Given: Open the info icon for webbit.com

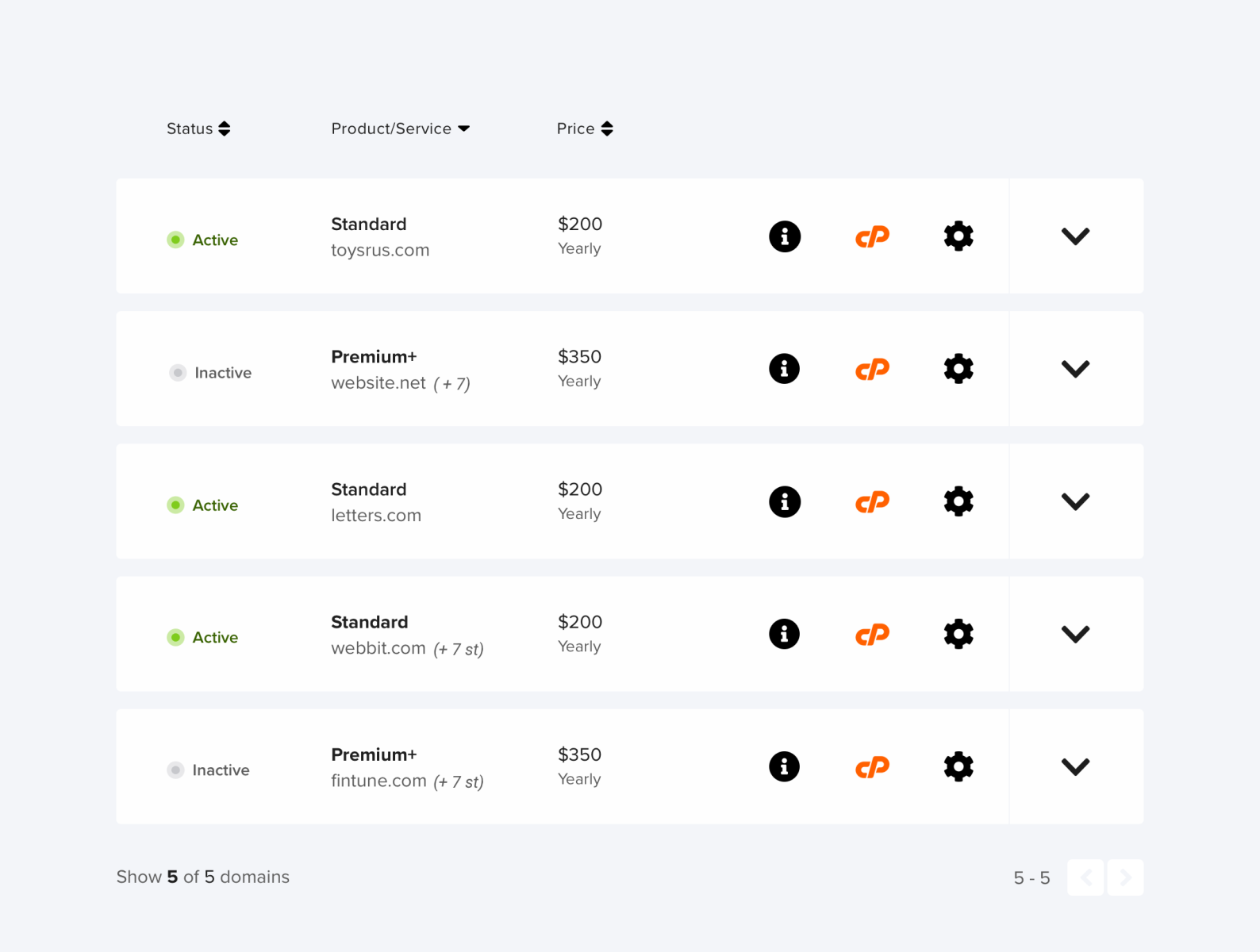Looking at the screenshot, I should [785, 634].
